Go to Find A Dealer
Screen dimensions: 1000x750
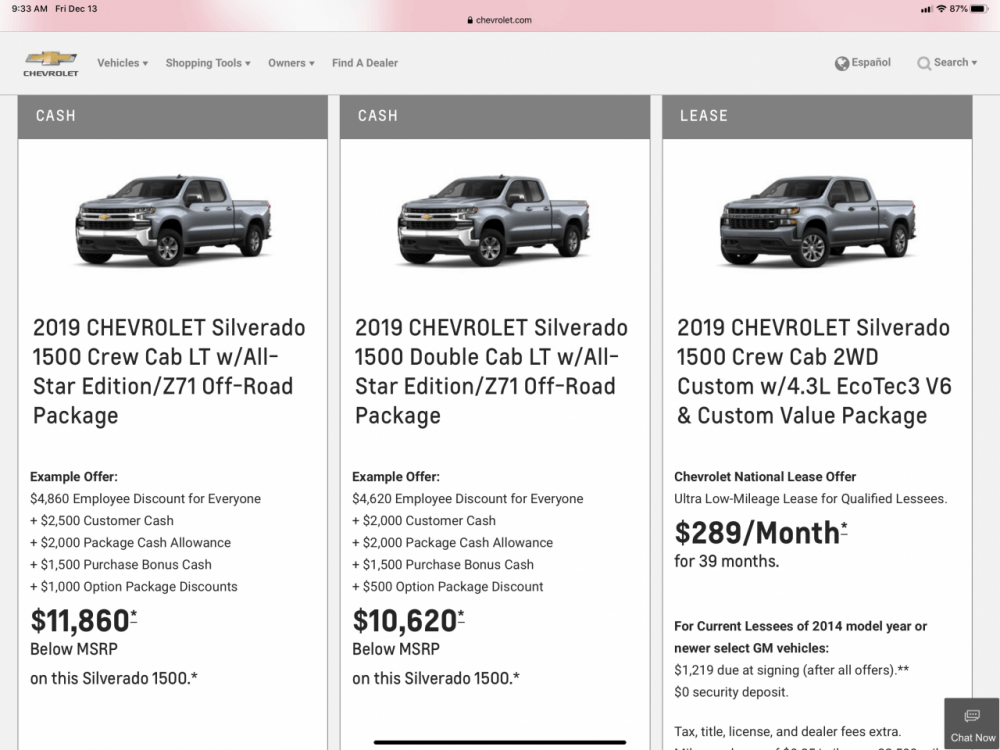(x=365, y=63)
